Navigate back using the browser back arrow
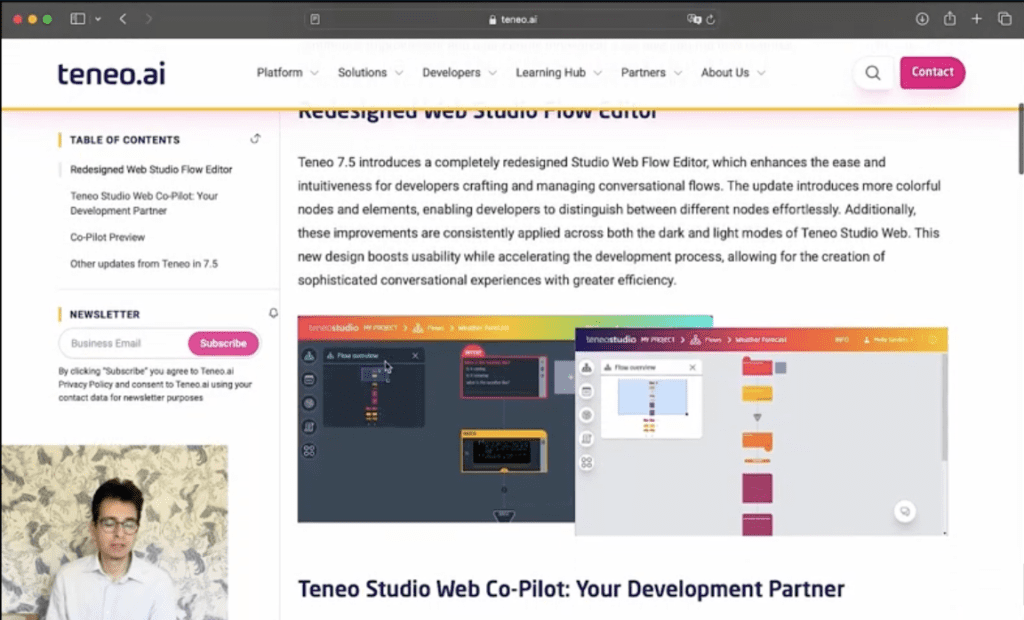 coord(122,17)
